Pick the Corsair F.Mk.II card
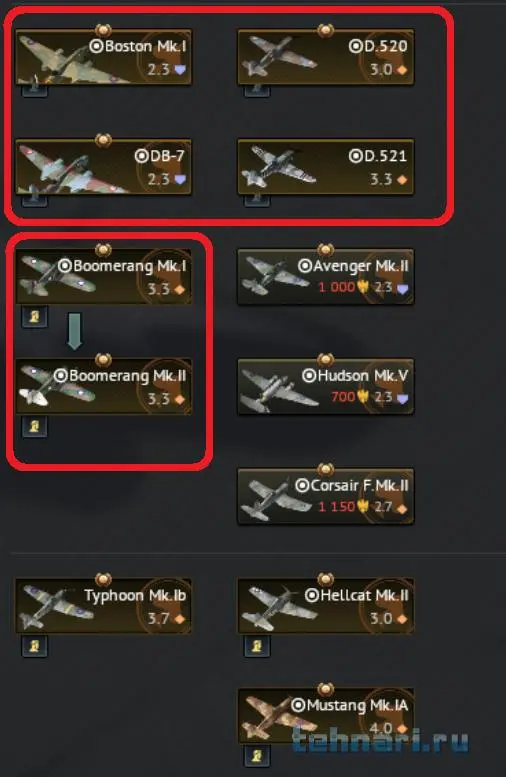506x777 pixels. click(x=326, y=496)
